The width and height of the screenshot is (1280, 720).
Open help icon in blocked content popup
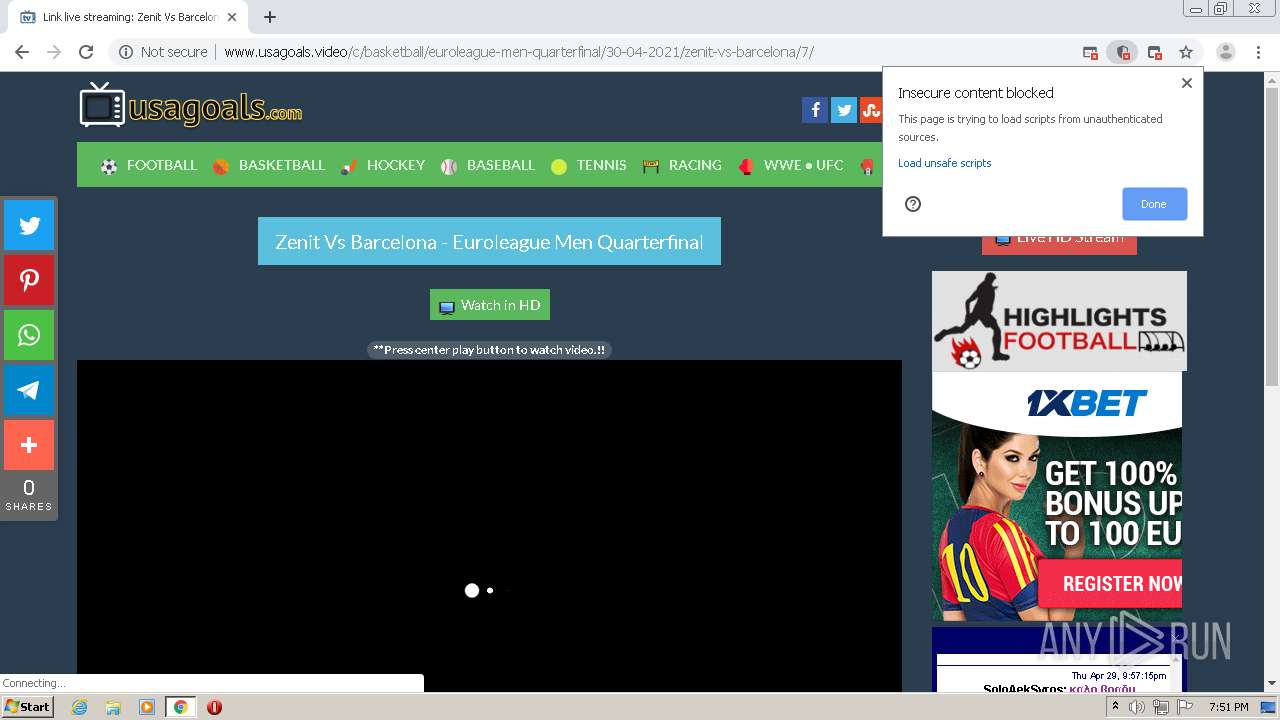point(912,204)
